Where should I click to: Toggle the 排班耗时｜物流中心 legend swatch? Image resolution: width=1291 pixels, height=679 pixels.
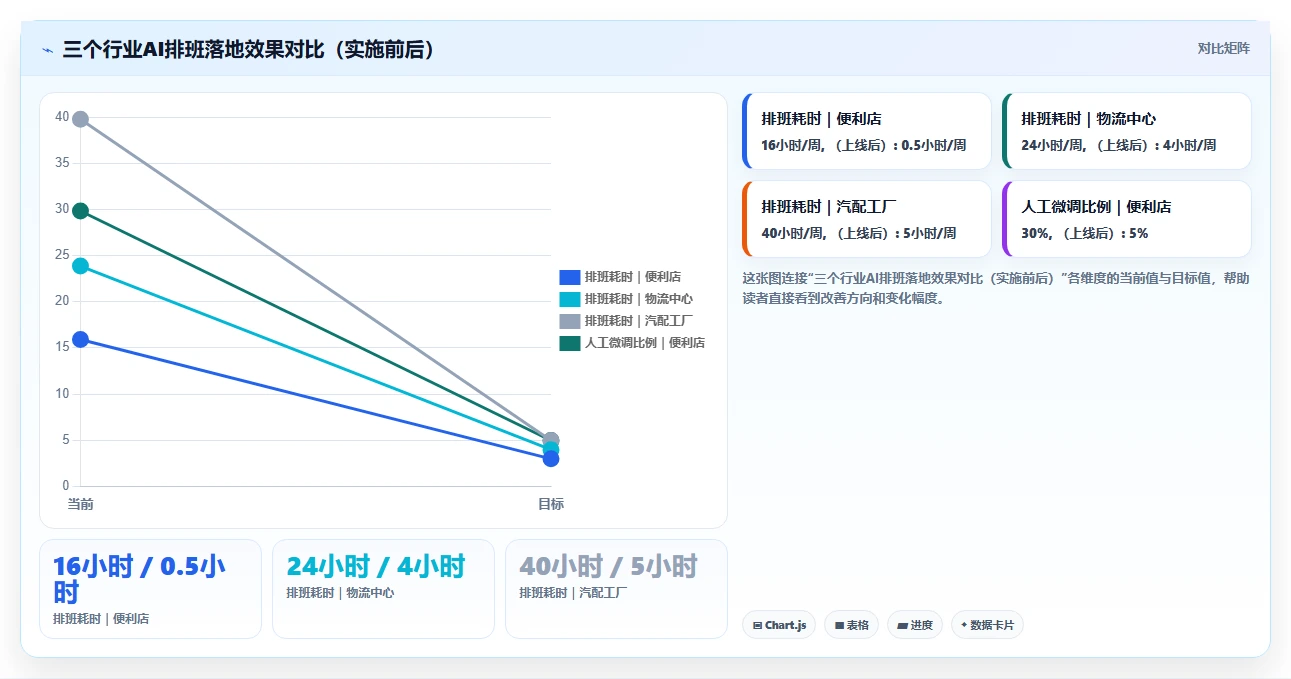click(x=569, y=299)
